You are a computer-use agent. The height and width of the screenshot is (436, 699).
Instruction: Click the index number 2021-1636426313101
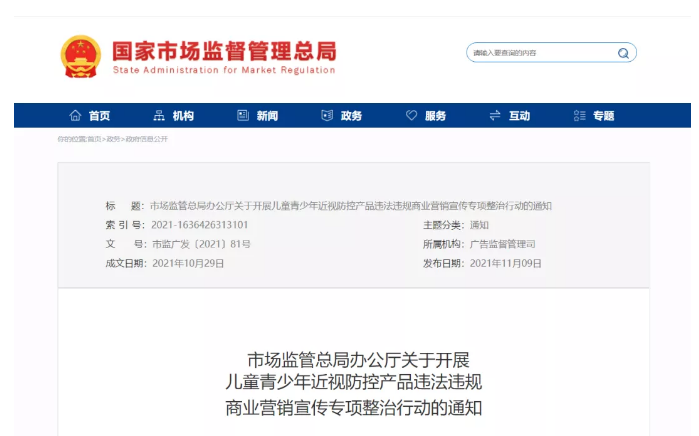click(200, 225)
